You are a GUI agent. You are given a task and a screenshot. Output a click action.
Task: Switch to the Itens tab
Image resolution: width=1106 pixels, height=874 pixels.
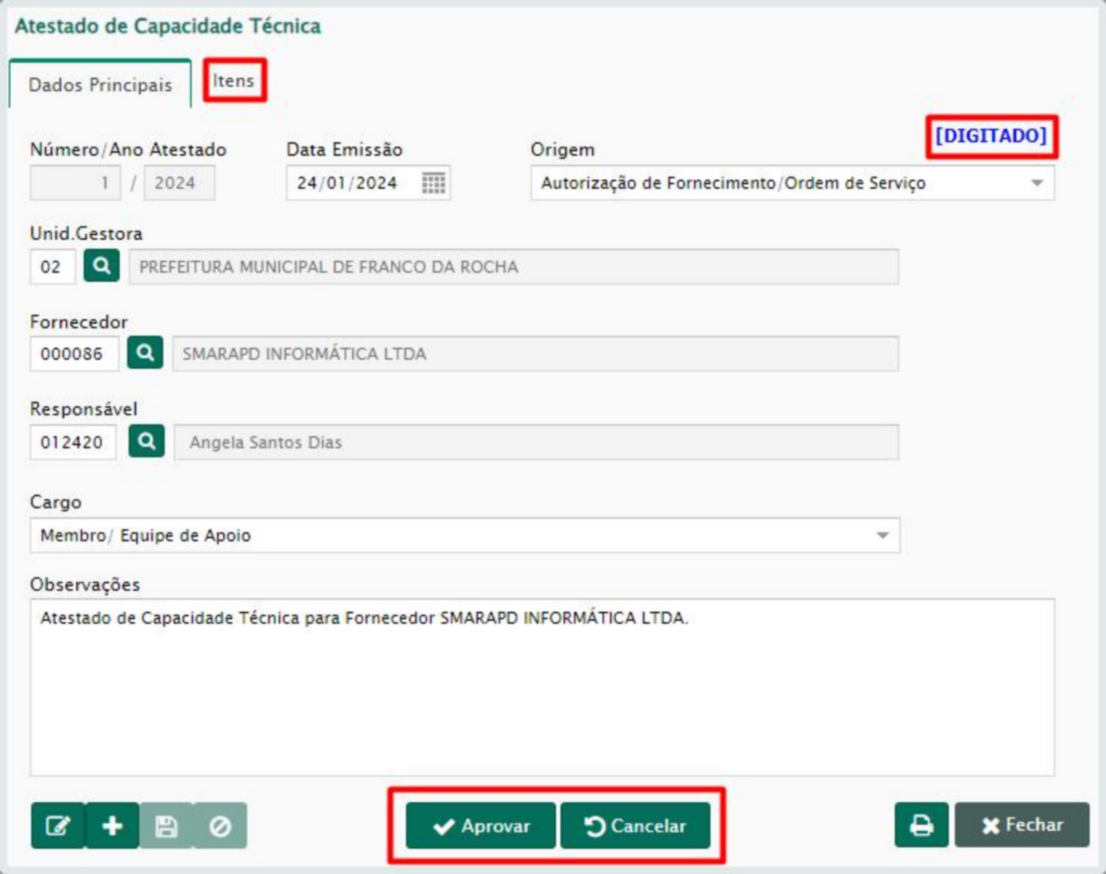click(233, 81)
